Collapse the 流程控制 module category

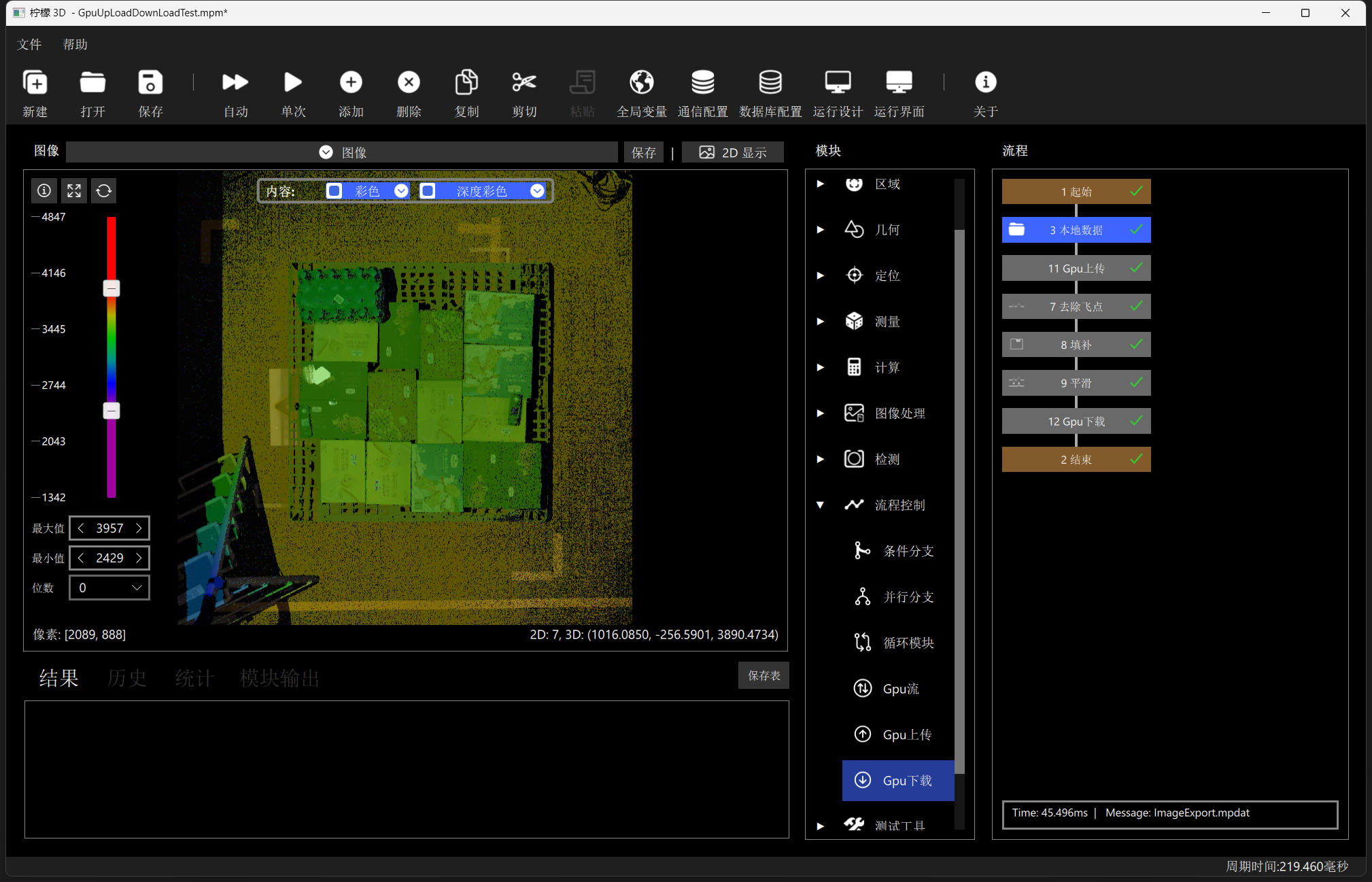(821, 505)
